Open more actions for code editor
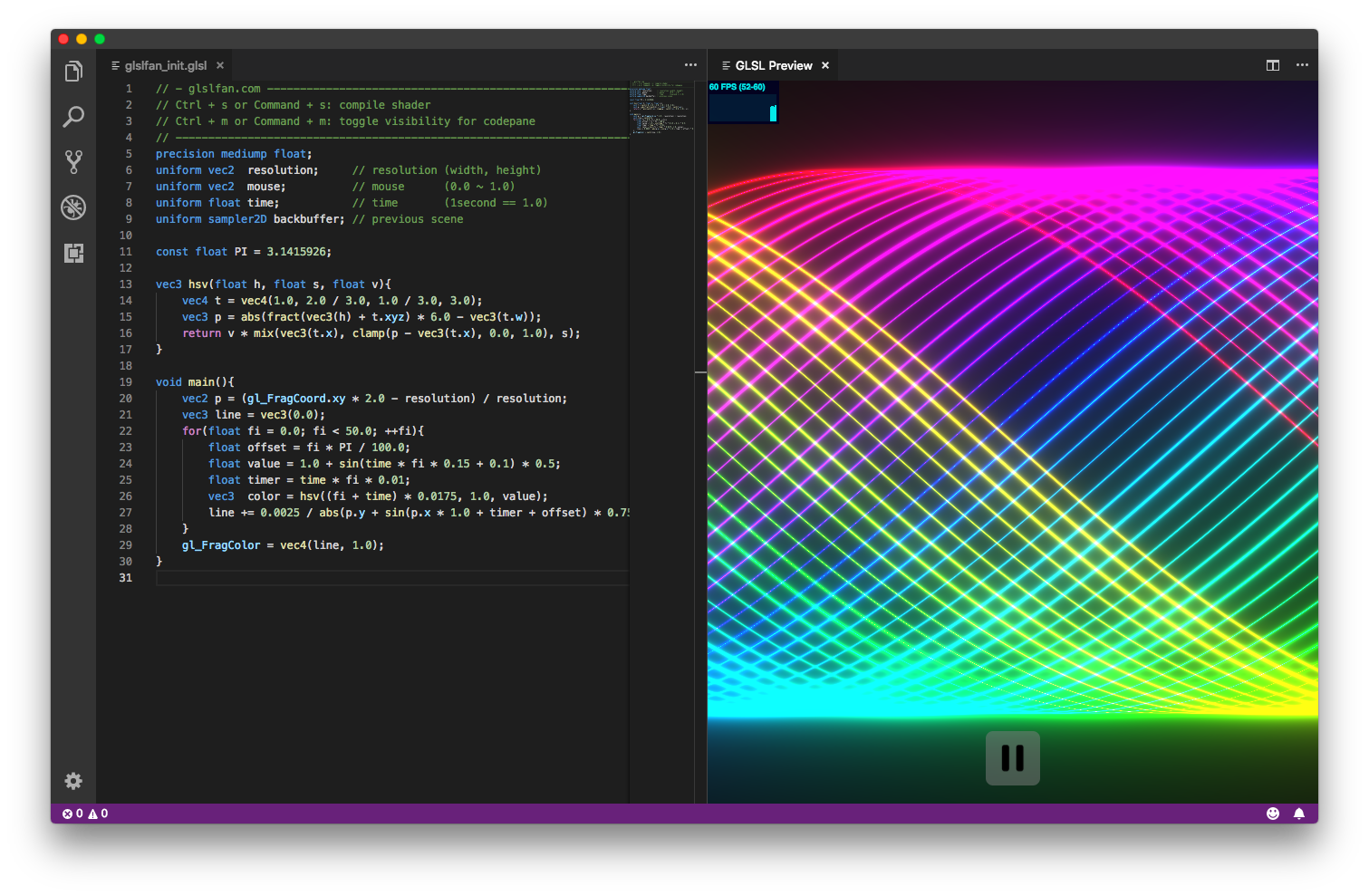 (x=690, y=65)
